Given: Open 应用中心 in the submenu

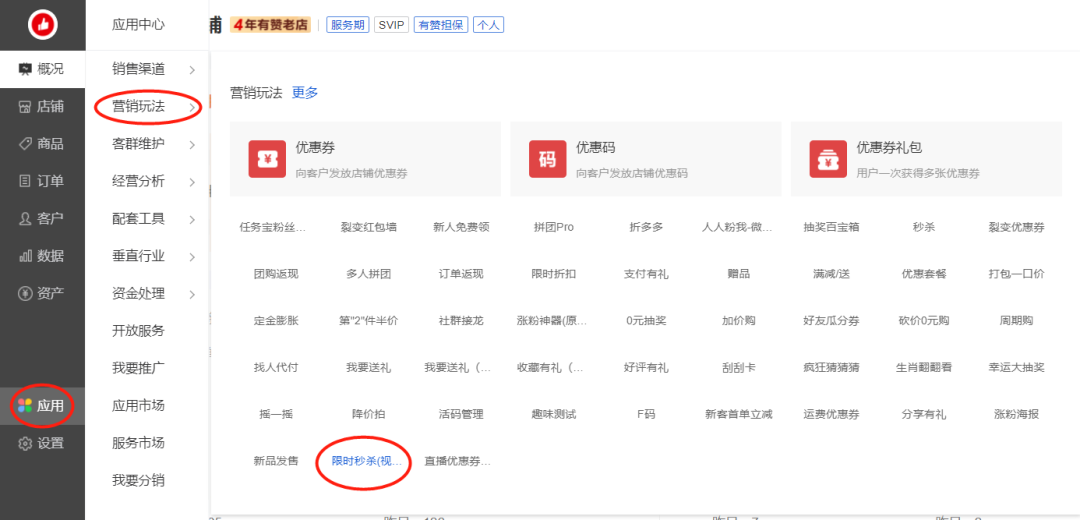Looking at the screenshot, I should 138,25.
